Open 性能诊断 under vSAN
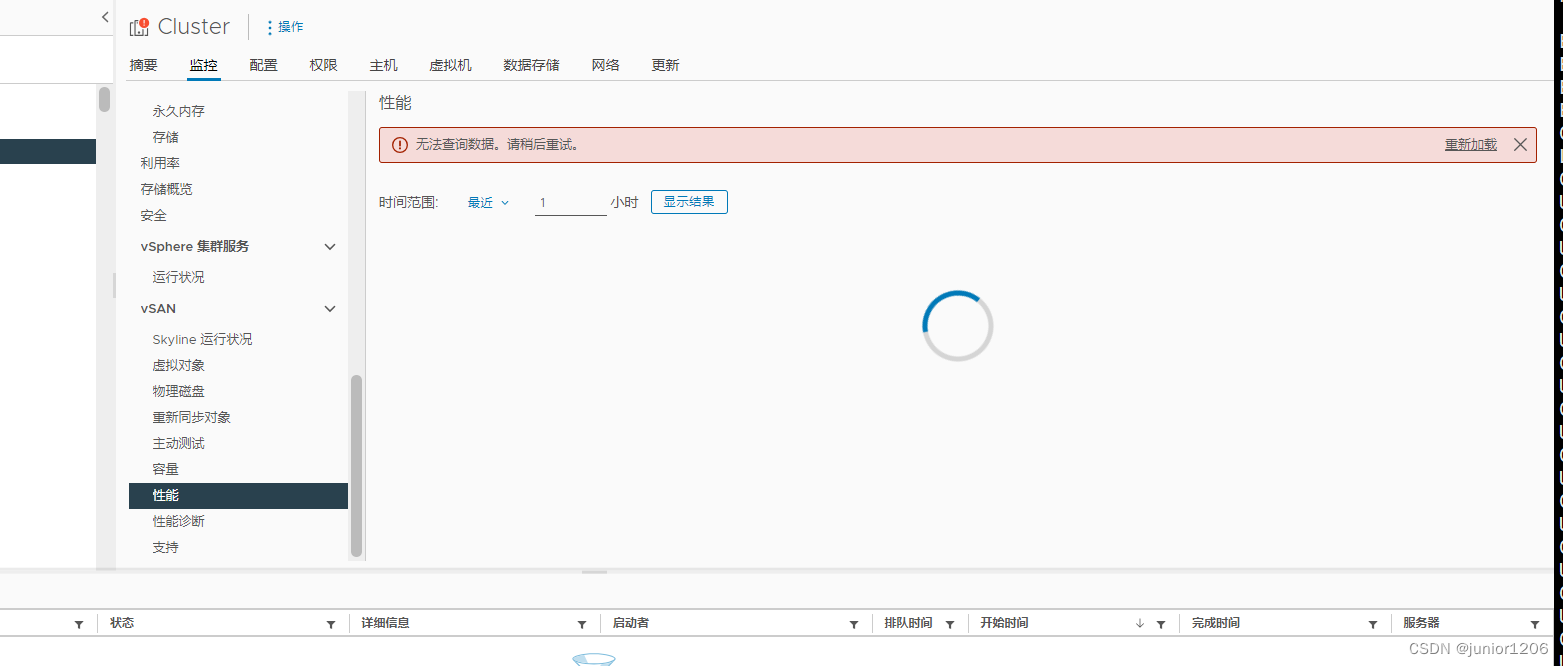The height and width of the screenshot is (666, 1563). [x=178, y=521]
